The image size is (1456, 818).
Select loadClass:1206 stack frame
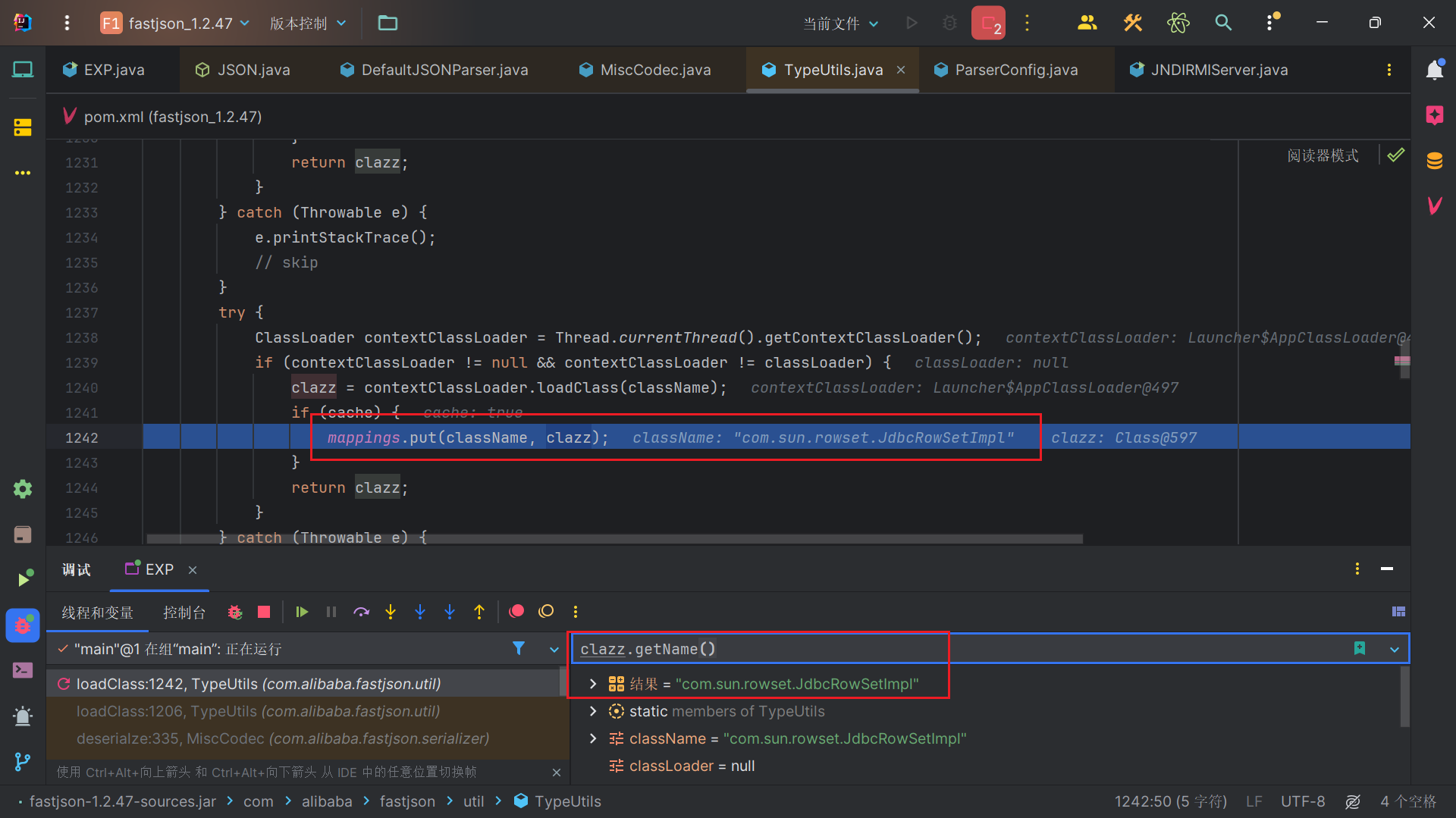(308, 711)
